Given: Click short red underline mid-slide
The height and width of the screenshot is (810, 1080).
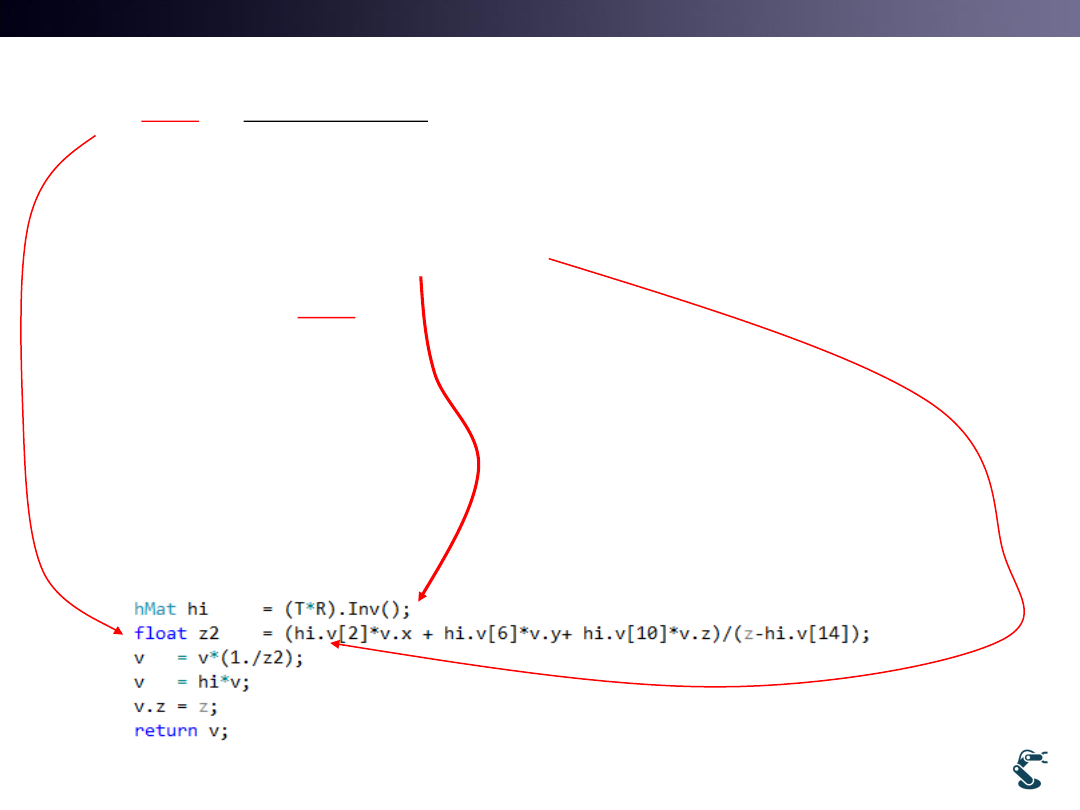Looking at the screenshot, I should [326, 317].
